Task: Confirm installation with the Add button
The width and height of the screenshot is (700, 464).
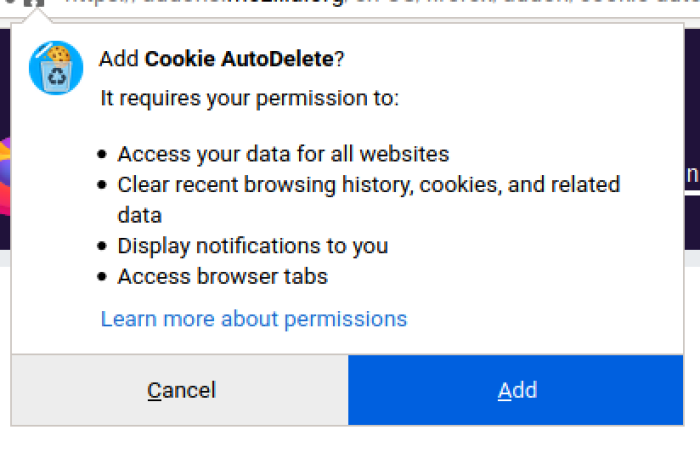Action: click(516, 390)
